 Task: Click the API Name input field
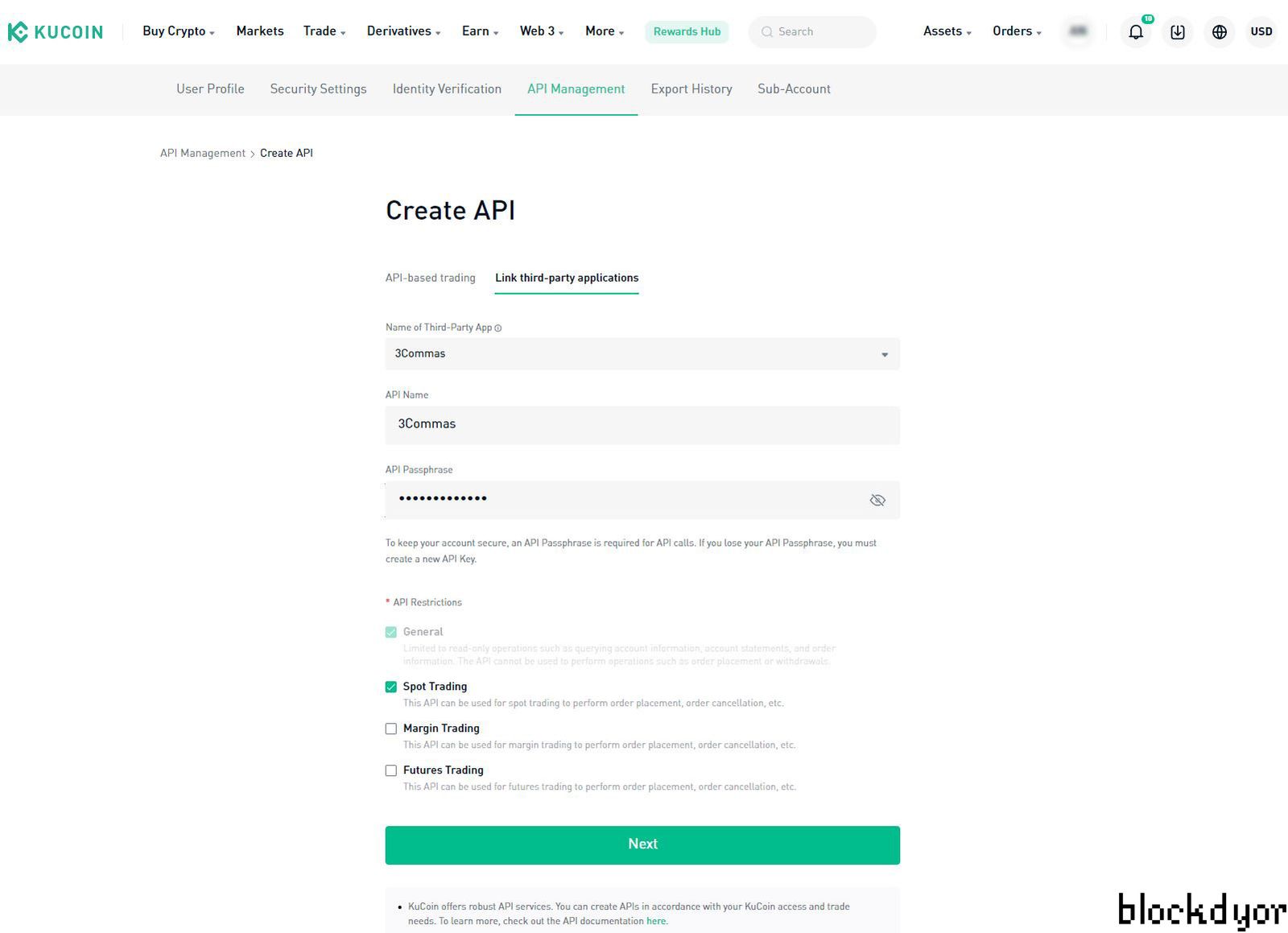642,424
